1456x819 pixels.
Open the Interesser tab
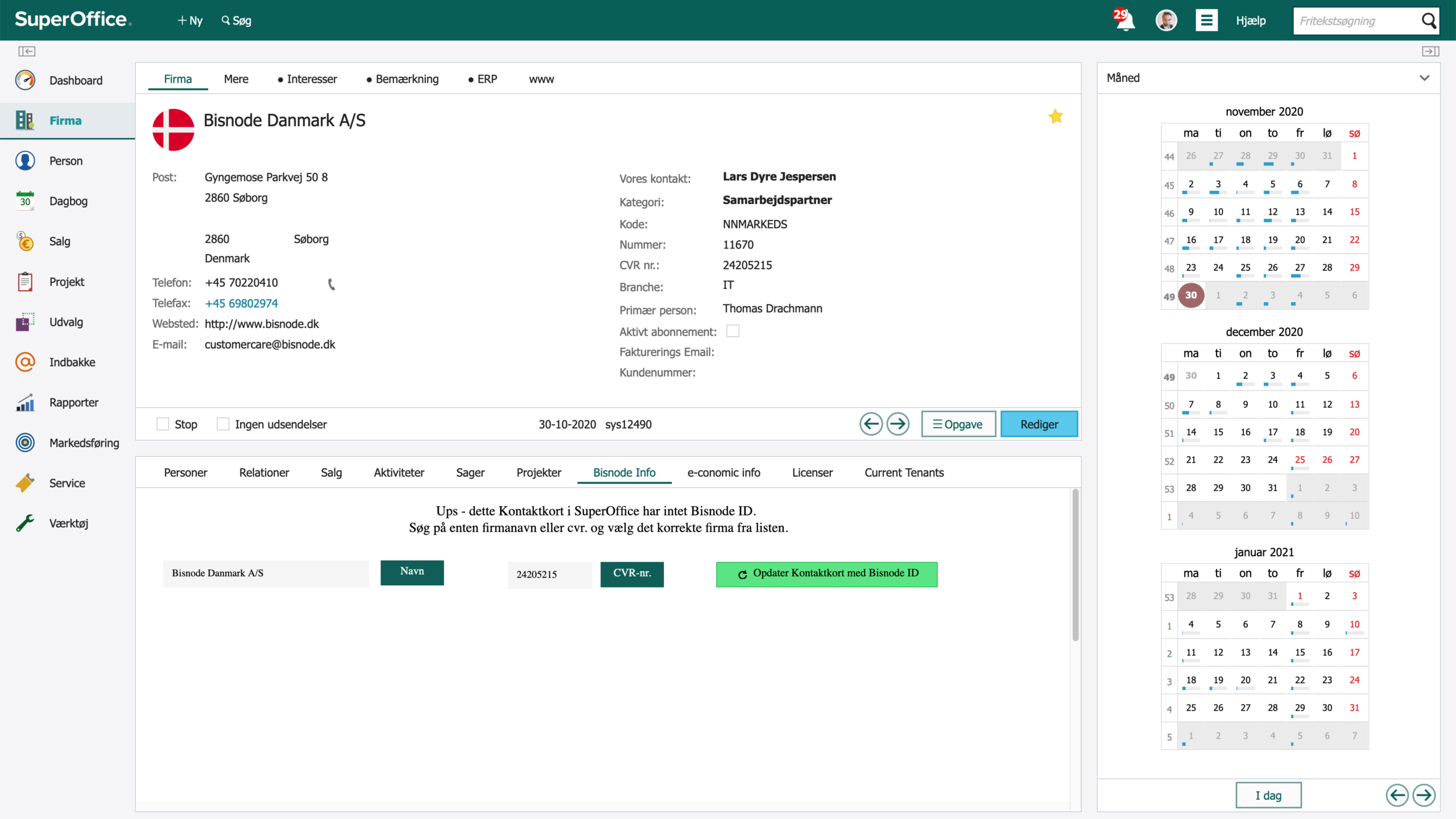tap(307, 79)
